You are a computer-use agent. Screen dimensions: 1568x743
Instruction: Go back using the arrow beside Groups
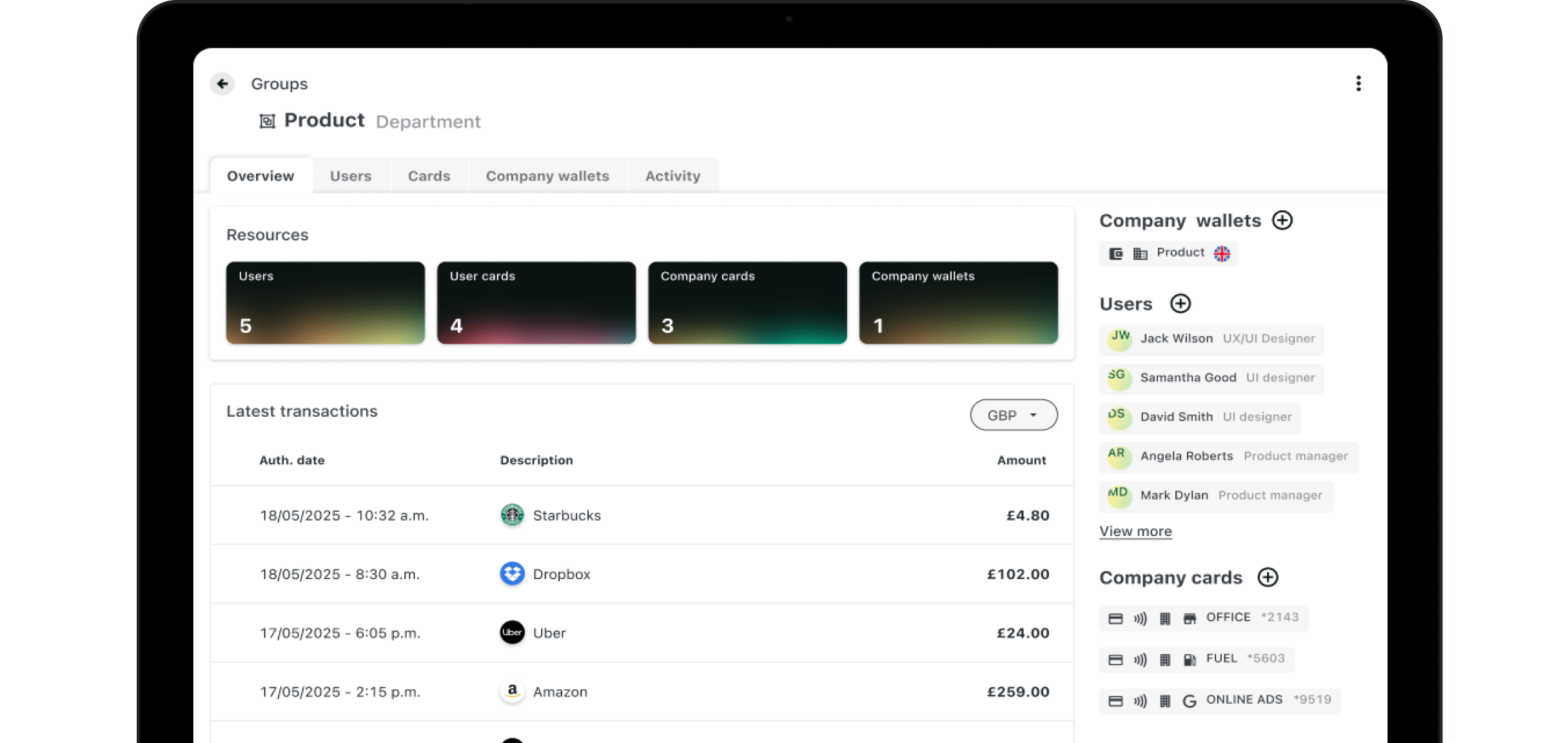222,84
